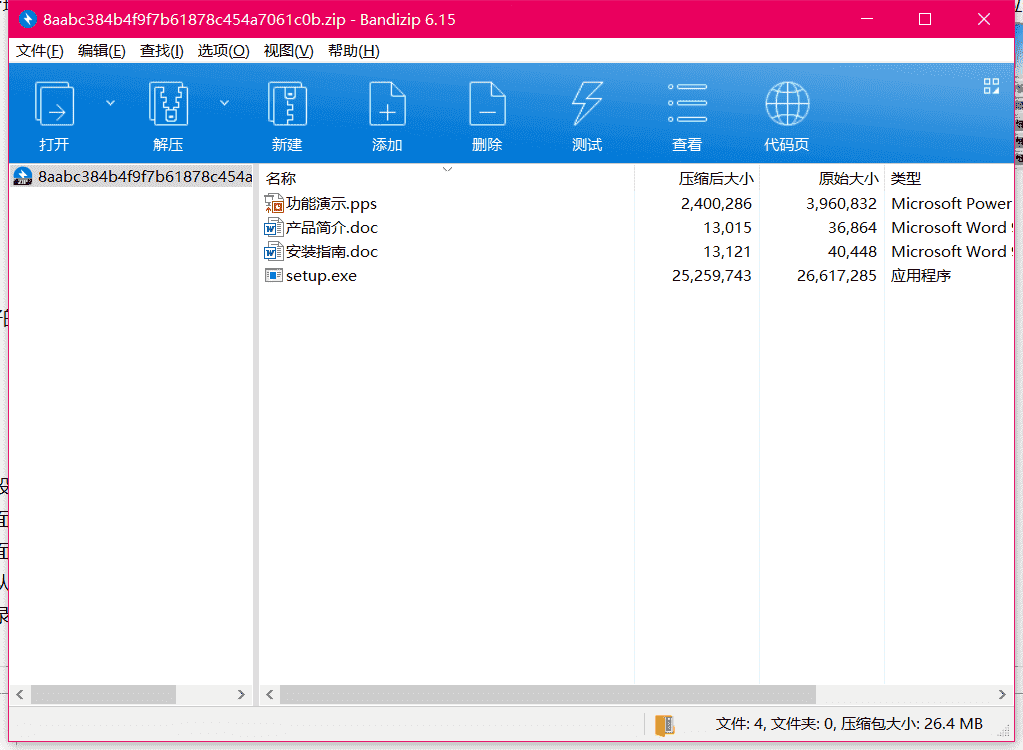Click tree pane scroll right arrow
The width and height of the screenshot is (1023, 750).
tap(241, 695)
